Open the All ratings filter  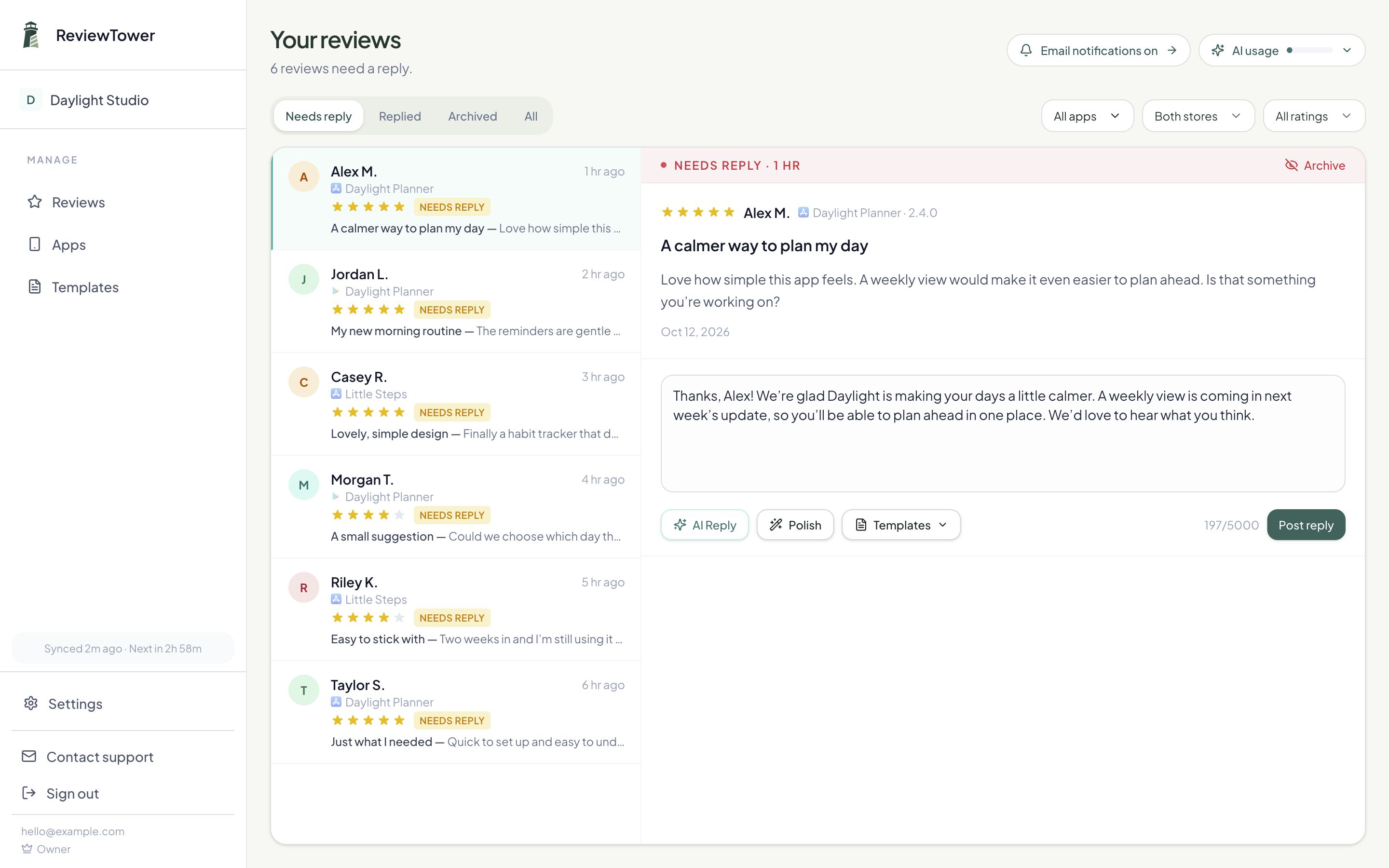(1314, 116)
